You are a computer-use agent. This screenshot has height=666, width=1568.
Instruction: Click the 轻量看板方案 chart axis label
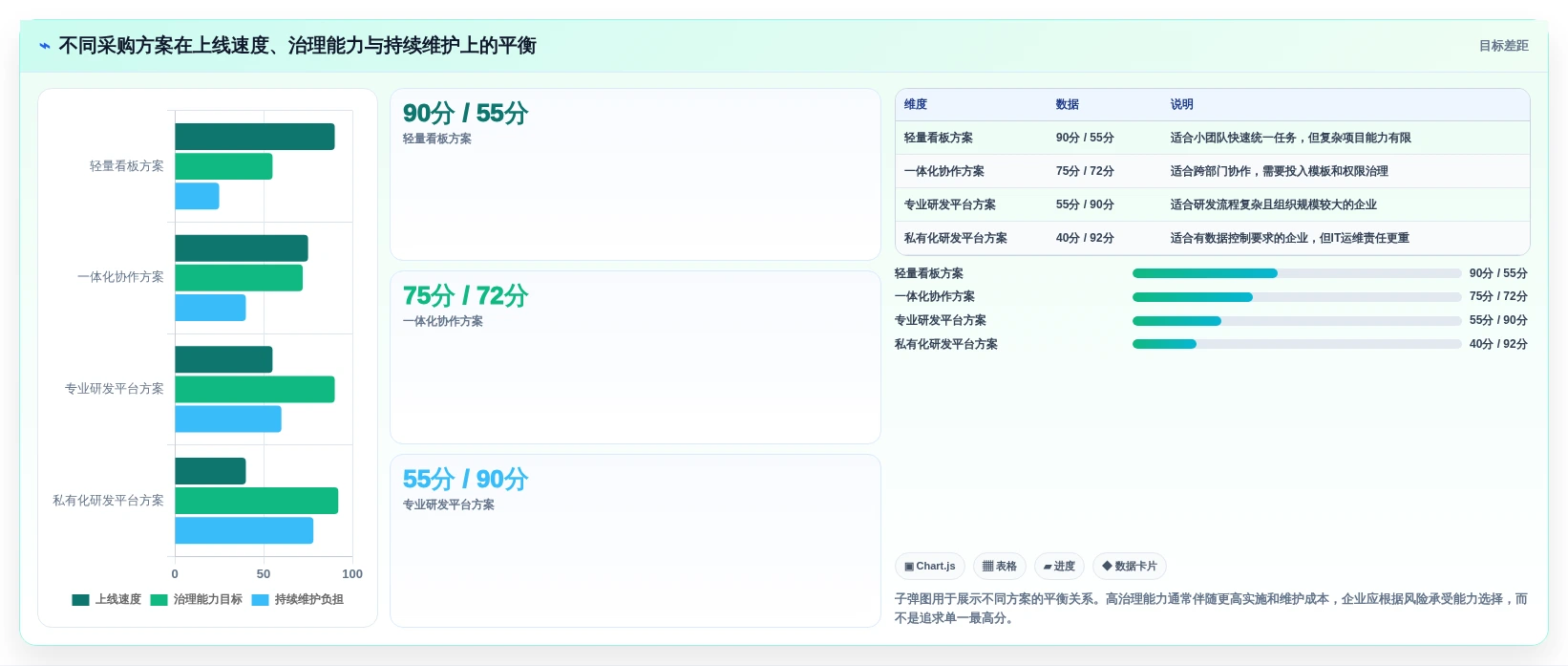coord(127,166)
